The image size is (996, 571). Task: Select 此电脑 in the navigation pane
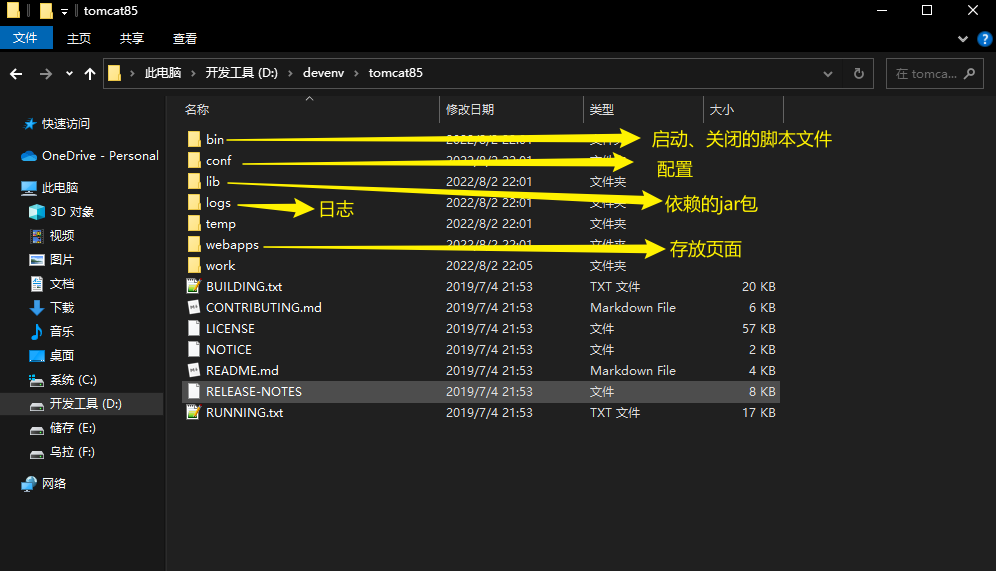(60, 188)
